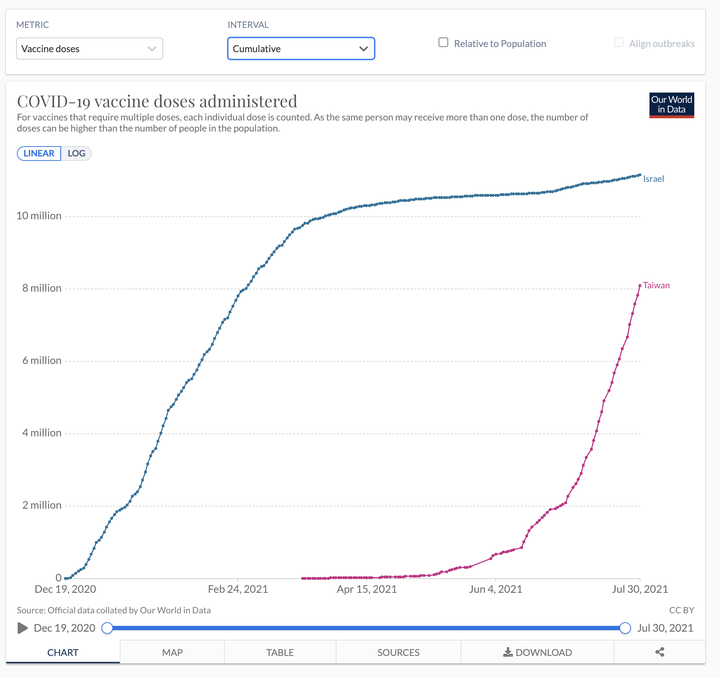Click the Taiwan line's final data point
Screen dimensions: 720x678
tap(640, 286)
